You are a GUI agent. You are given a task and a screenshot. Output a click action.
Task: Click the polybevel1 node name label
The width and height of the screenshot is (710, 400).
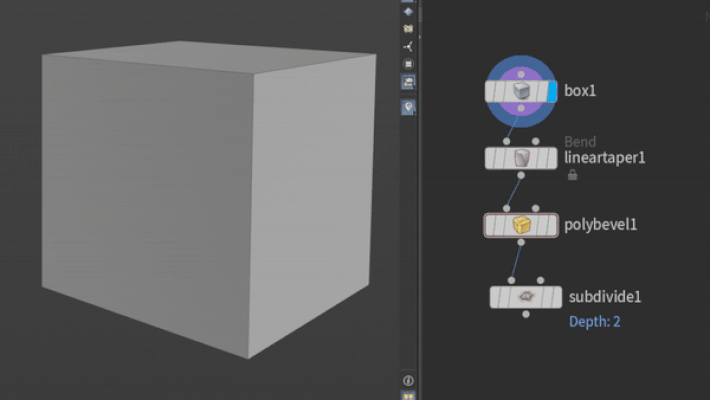600,225
